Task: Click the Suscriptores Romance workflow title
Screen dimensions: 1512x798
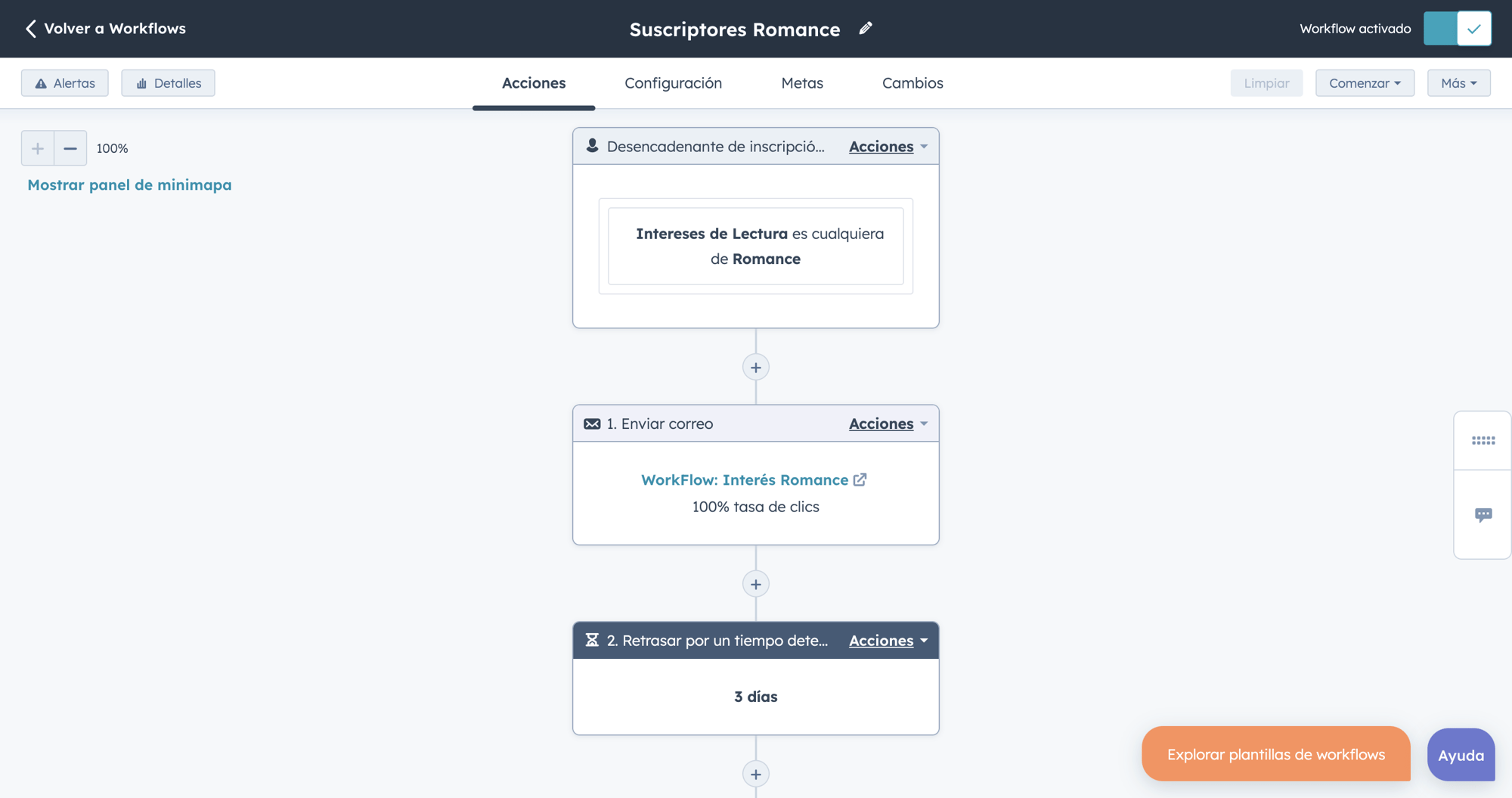Action: click(735, 29)
